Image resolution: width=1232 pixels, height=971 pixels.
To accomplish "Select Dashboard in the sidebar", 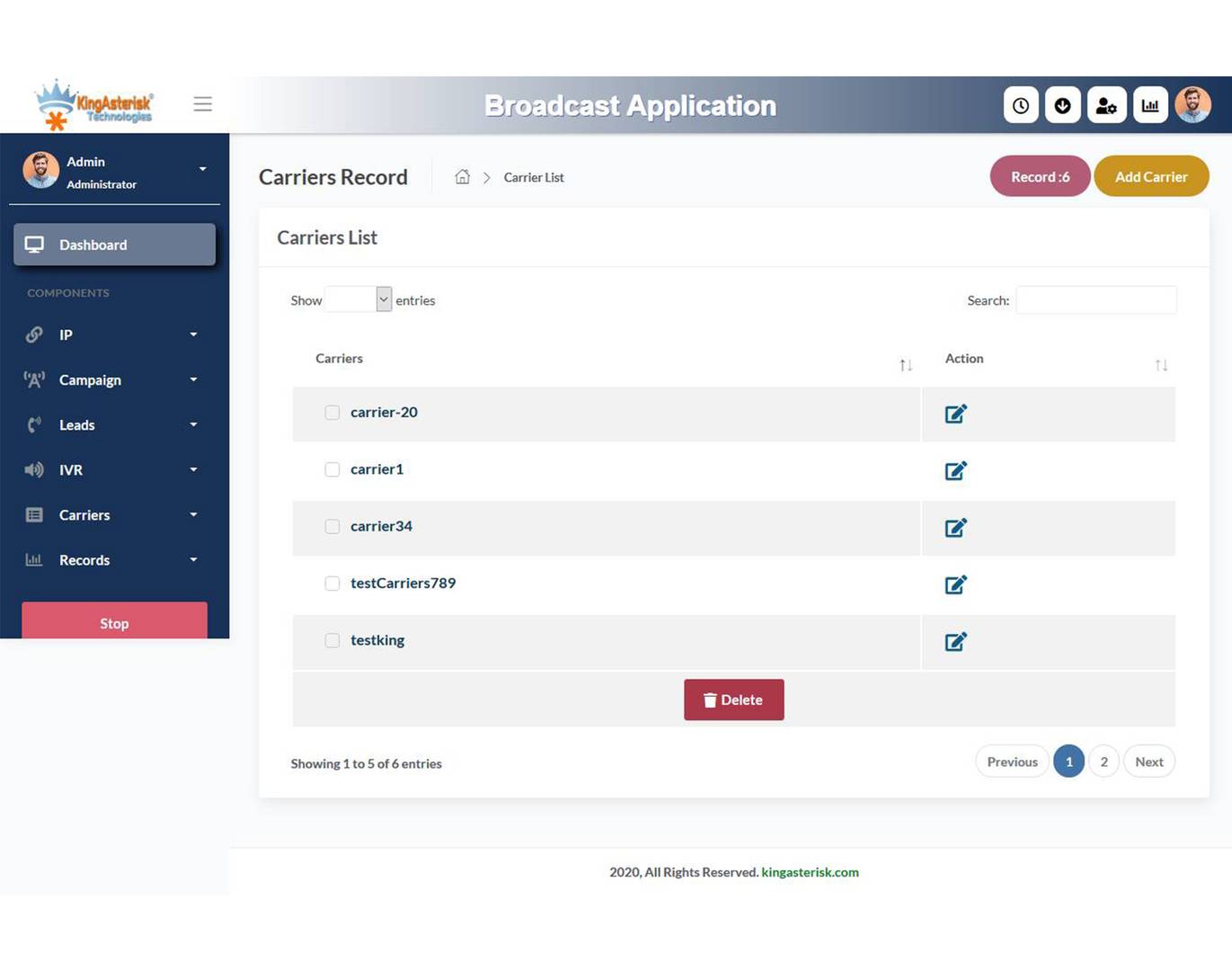I will [93, 244].
